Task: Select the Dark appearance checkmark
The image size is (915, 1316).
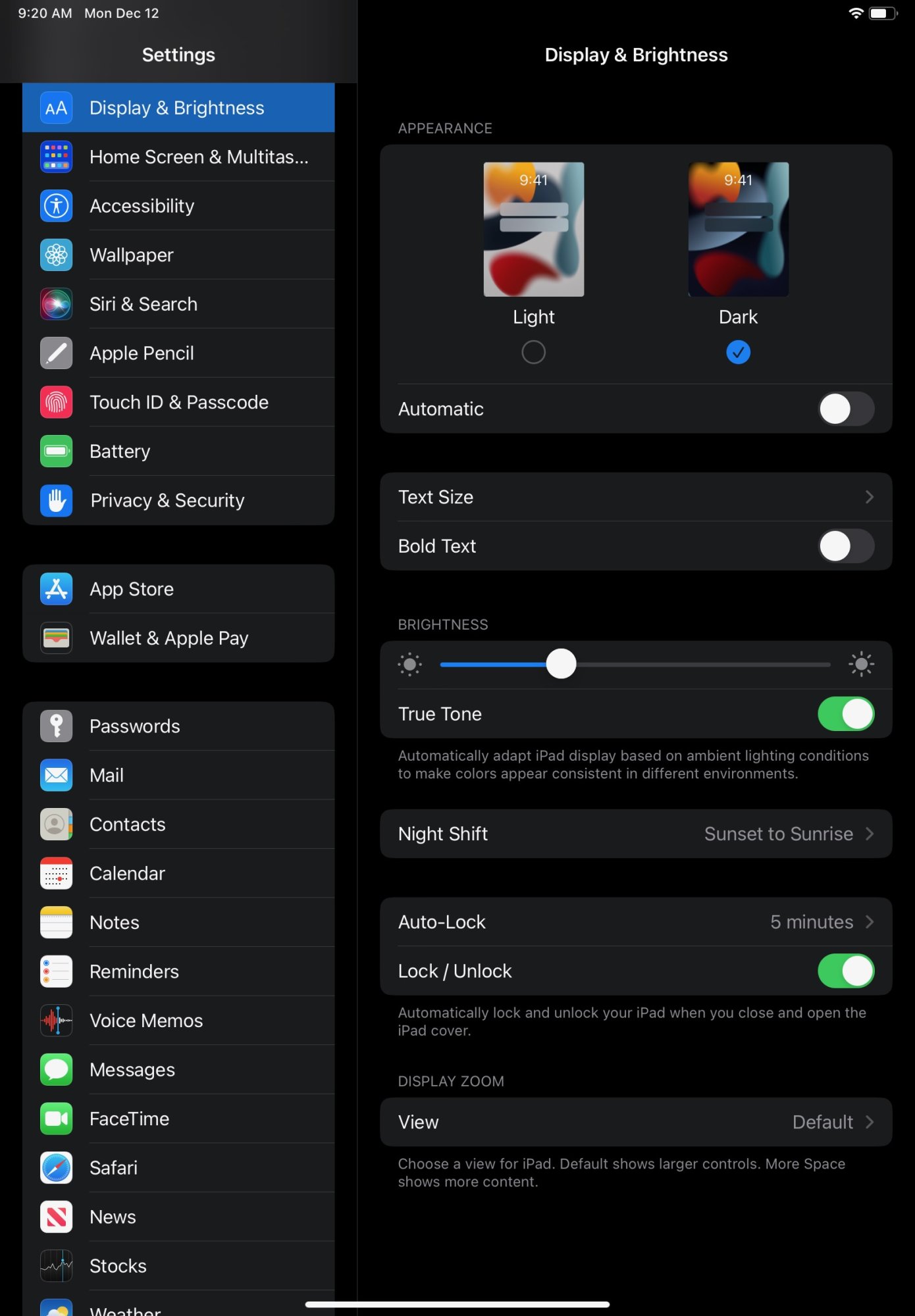Action: click(738, 352)
